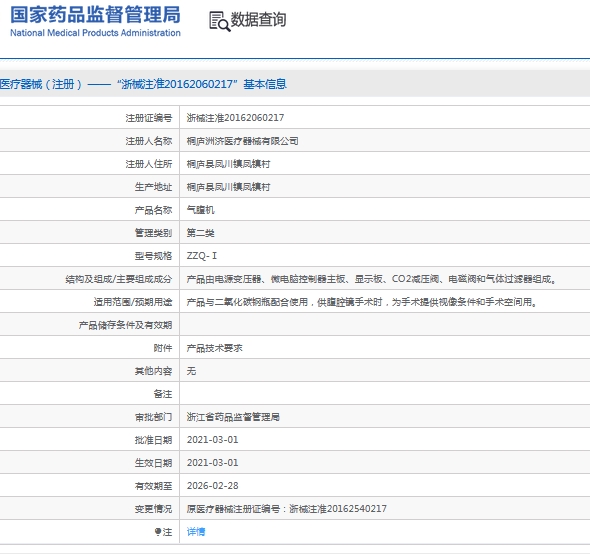Click the 生效日期 label
The height and width of the screenshot is (554, 590).
(x=153, y=463)
